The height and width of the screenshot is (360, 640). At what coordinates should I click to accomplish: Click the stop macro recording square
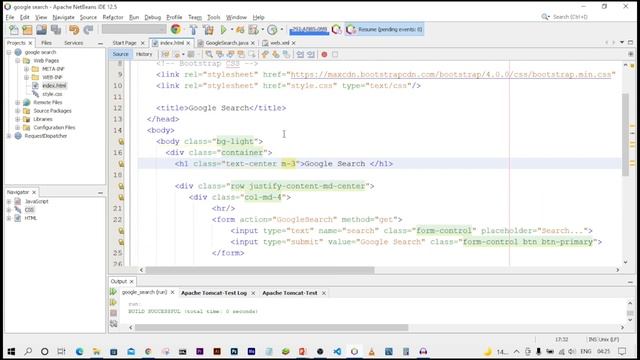[x=335, y=54]
